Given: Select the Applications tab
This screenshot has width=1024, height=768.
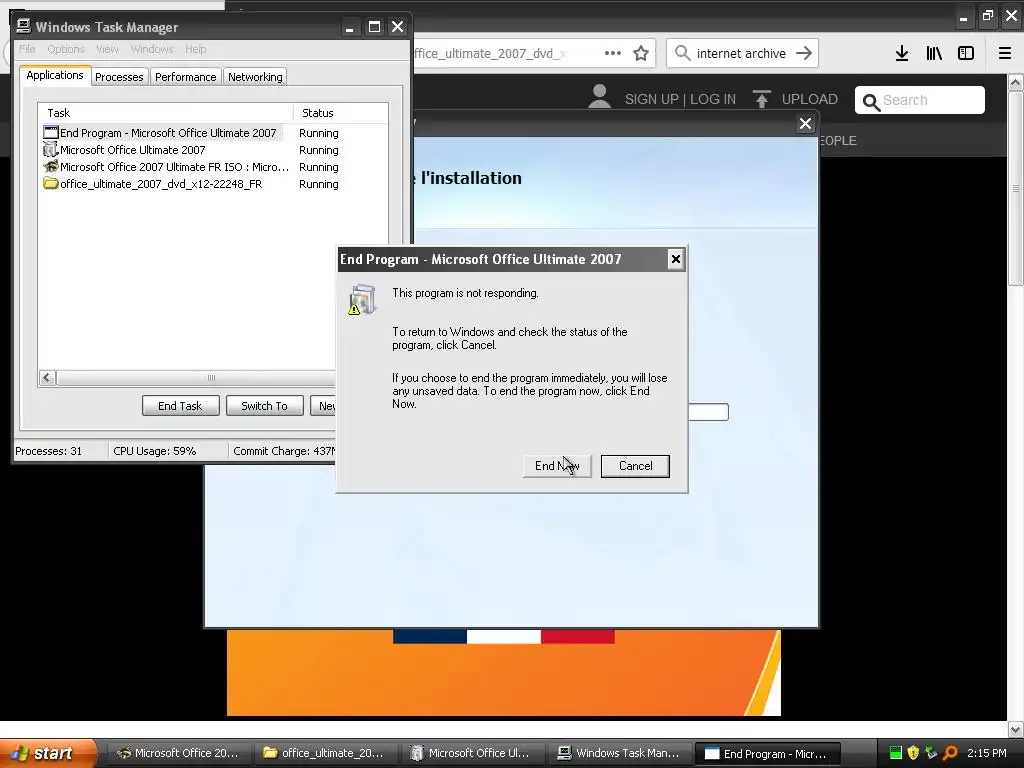Looking at the screenshot, I should pyautogui.click(x=55, y=75).
